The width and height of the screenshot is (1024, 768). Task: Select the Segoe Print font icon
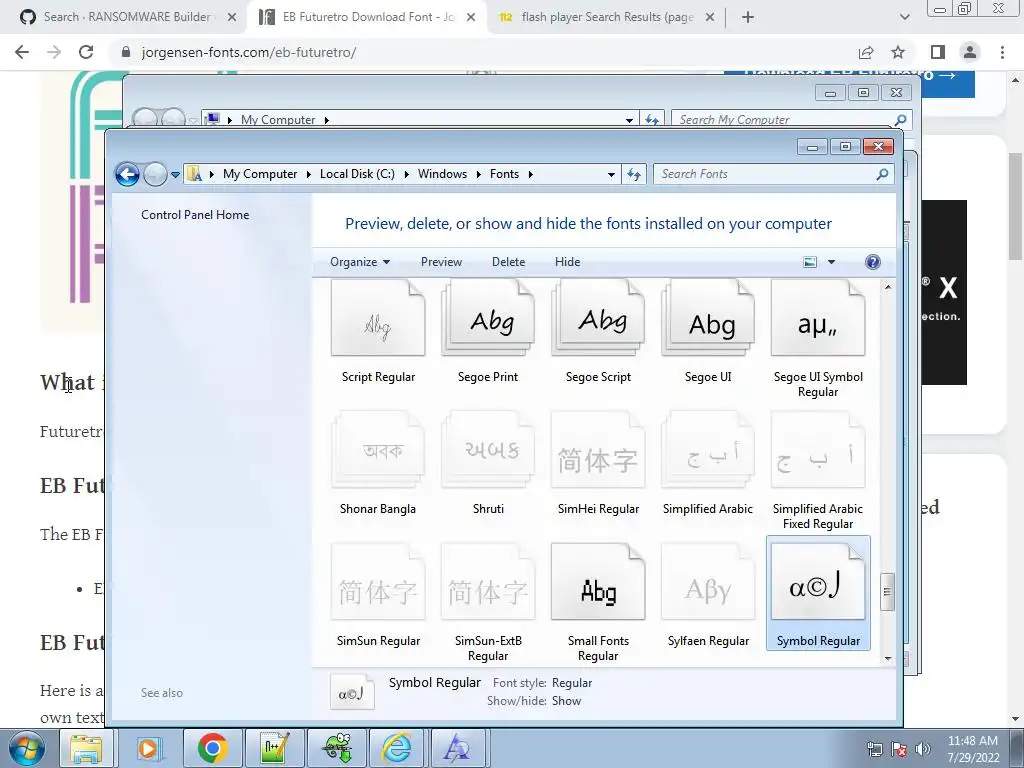(x=488, y=318)
